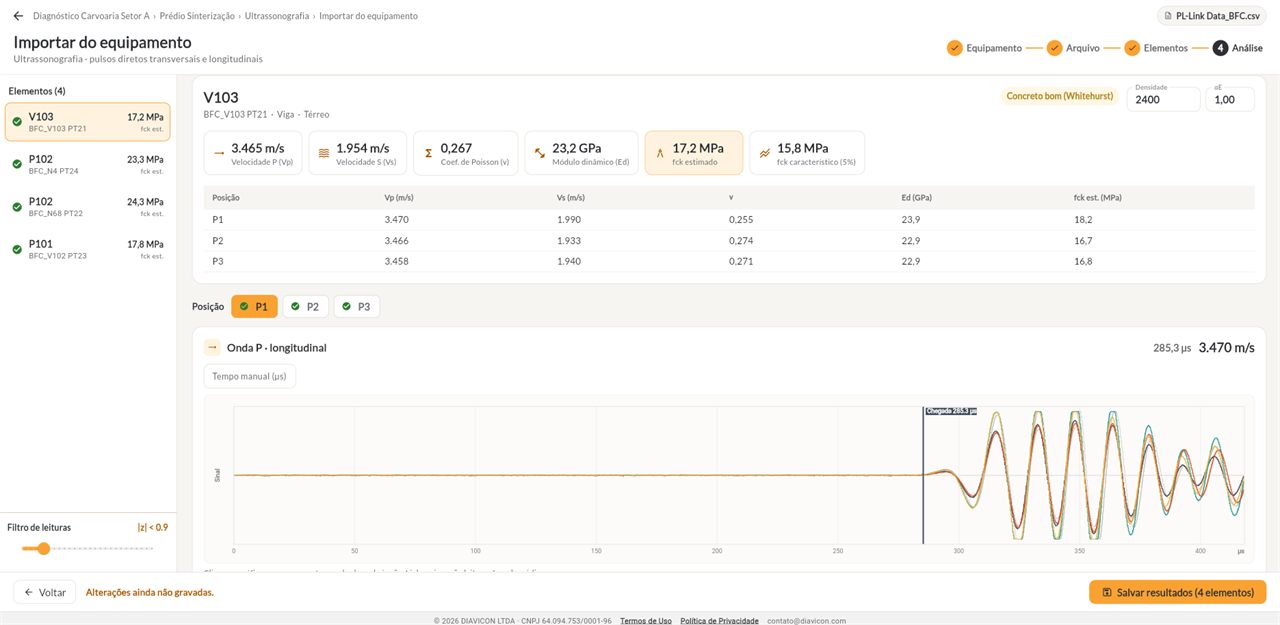The height and width of the screenshot is (625, 1280).
Task: Click the green status icon of V103
Action: tap(17, 122)
